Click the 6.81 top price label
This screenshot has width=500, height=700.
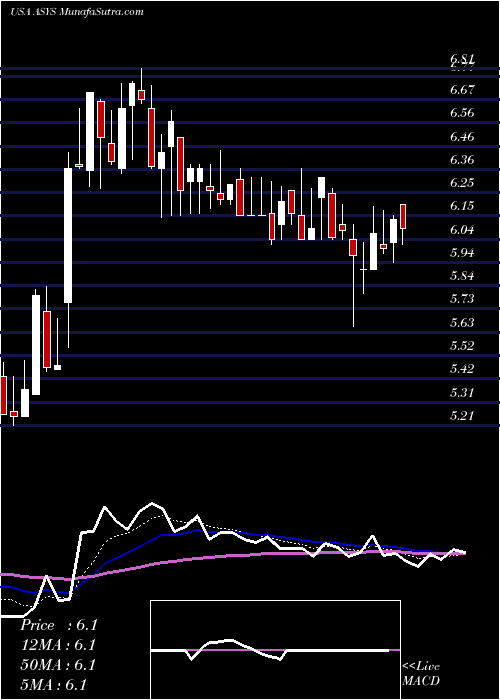(x=462, y=59)
